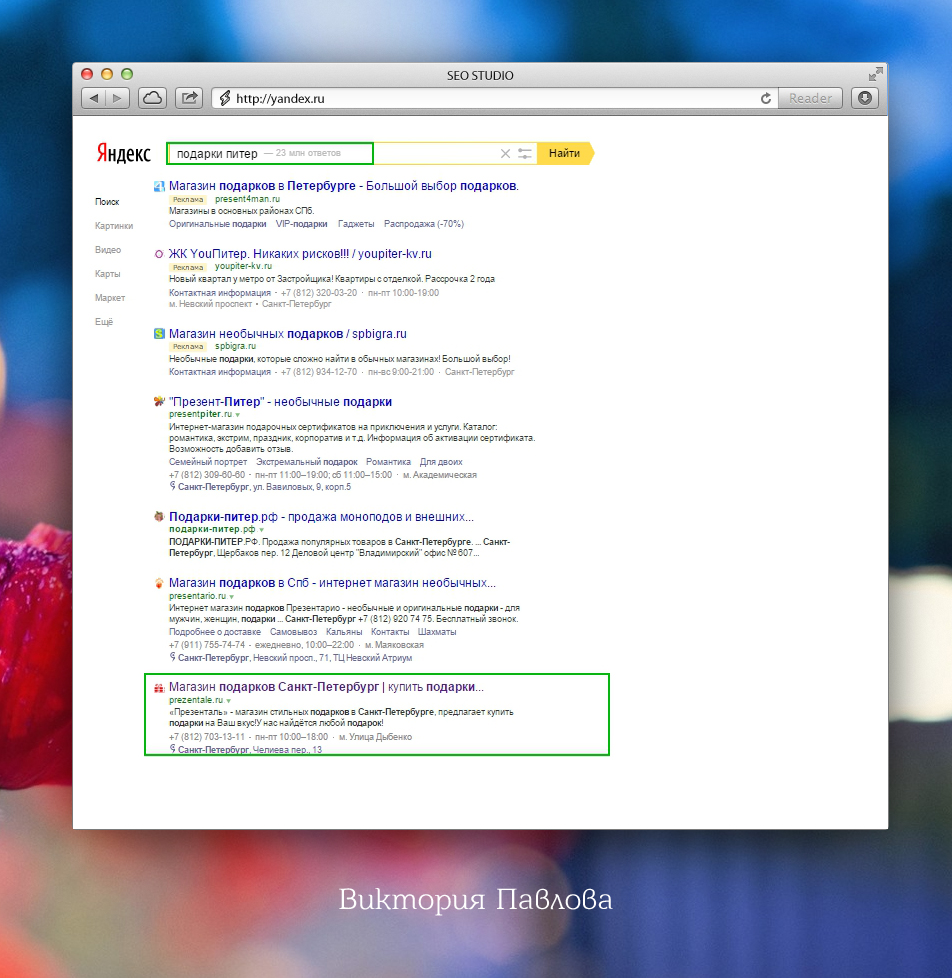The height and width of the screenshot is (978, 952).
Task: Click the Yandex logo
Action: pyautogui.click(x=124, y=153)
